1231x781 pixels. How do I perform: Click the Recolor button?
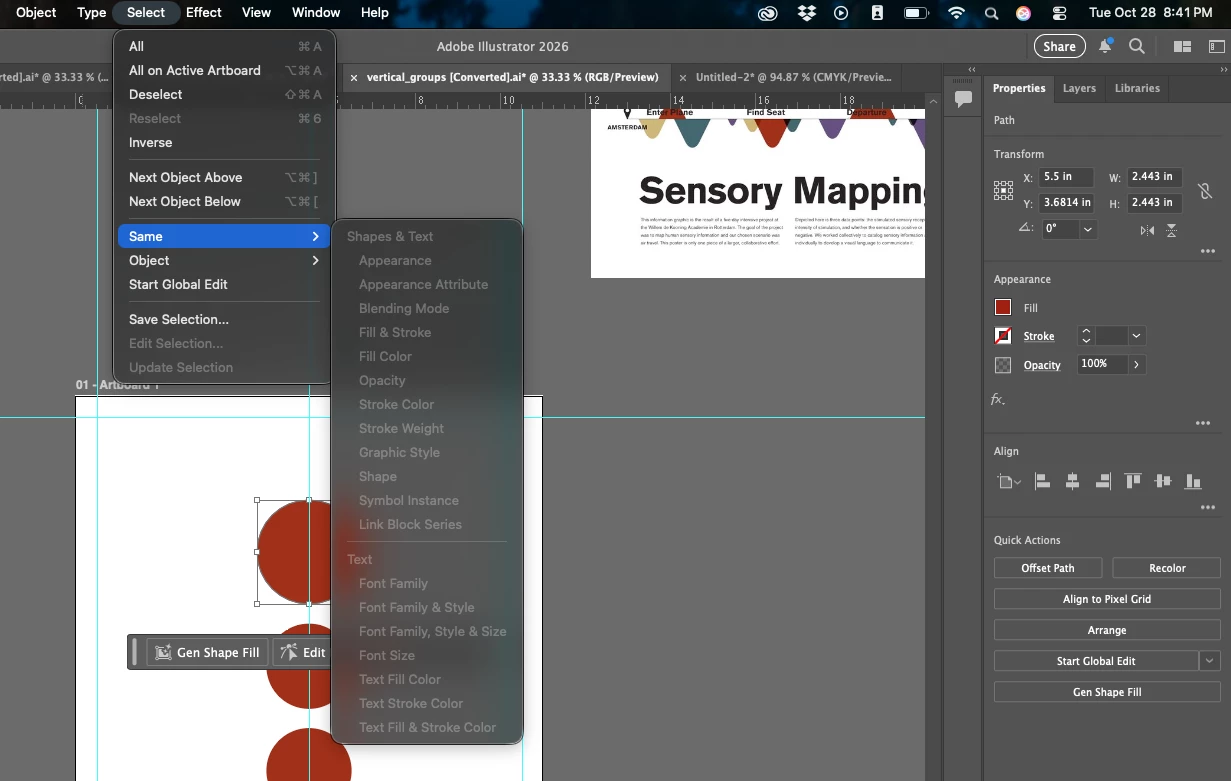click(x=1167, y=568)
